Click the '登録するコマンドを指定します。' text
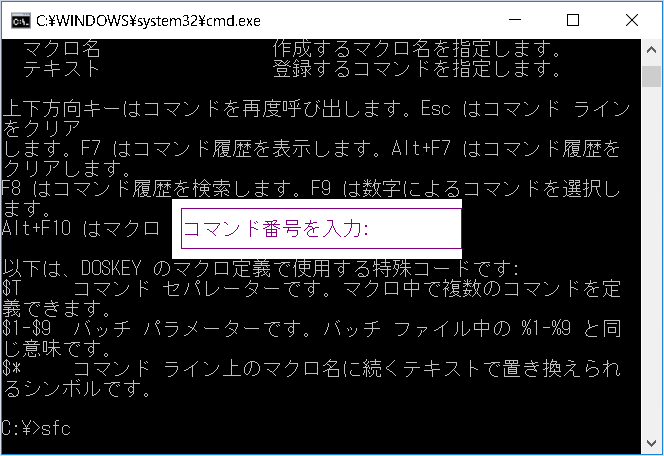 pyautogui.click(x=417, y=69)
